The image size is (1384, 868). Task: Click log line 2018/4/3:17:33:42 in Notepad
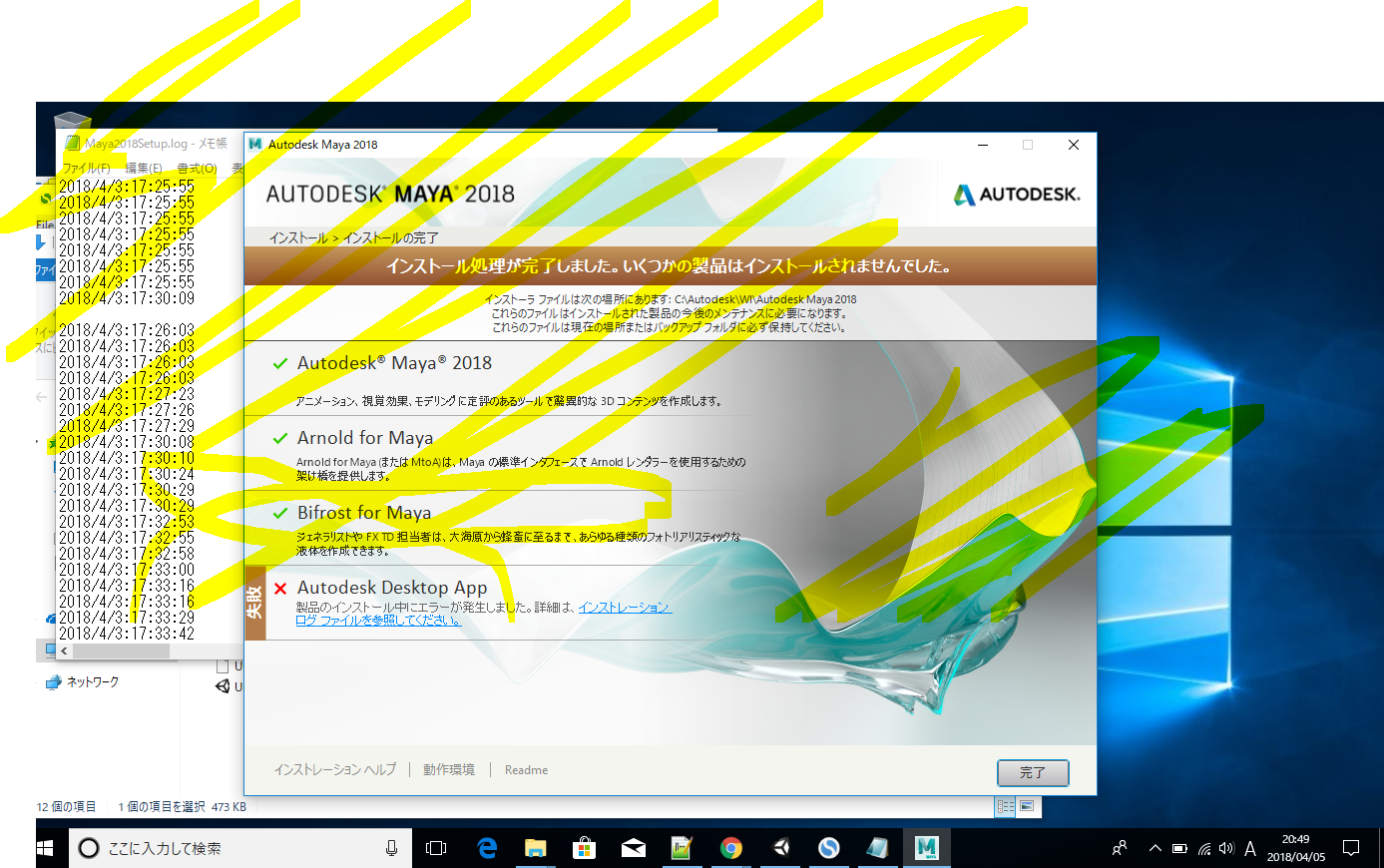coord(127,634)
